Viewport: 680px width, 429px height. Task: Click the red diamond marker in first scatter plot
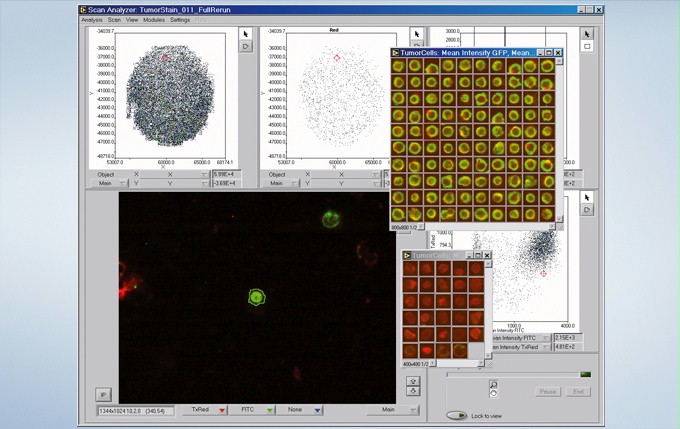click(x=165, y=57)
